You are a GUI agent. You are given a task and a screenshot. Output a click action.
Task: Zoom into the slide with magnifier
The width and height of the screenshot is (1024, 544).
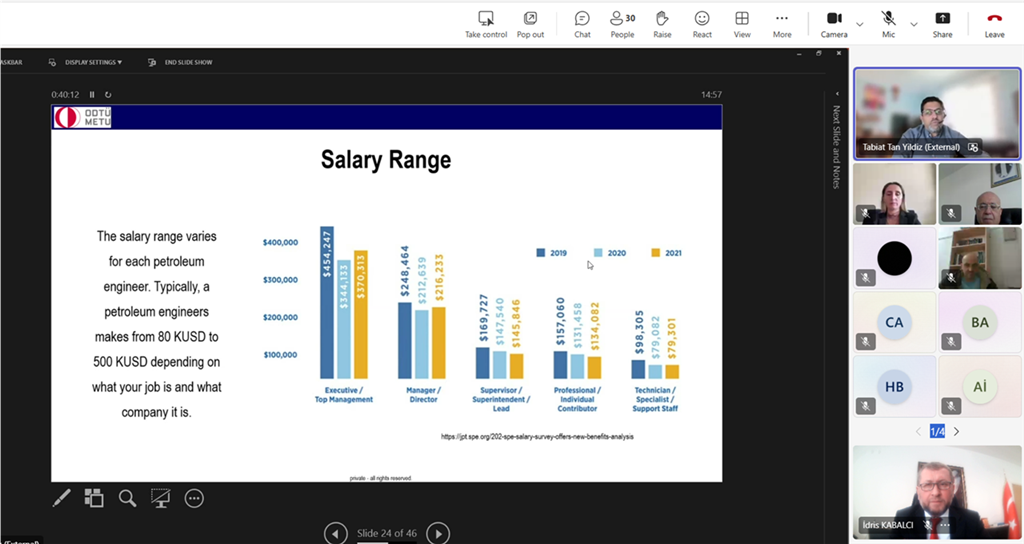tap(127, 498)
